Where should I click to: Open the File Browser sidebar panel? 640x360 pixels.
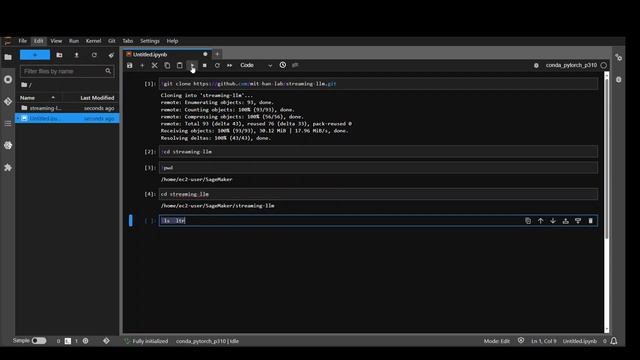[x=8, y=57]
